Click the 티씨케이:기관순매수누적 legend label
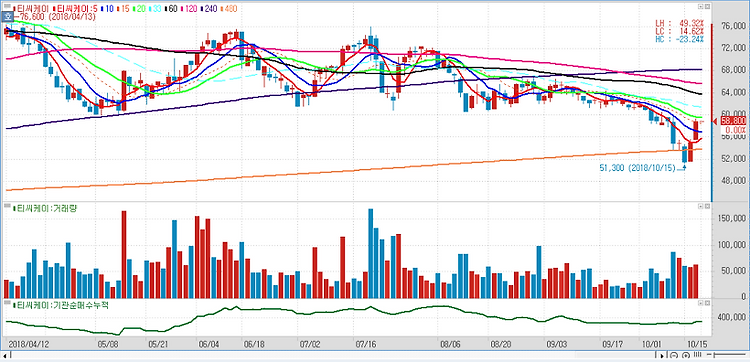Viewport: 750px width, 362px height. click(x=60, y=305)
